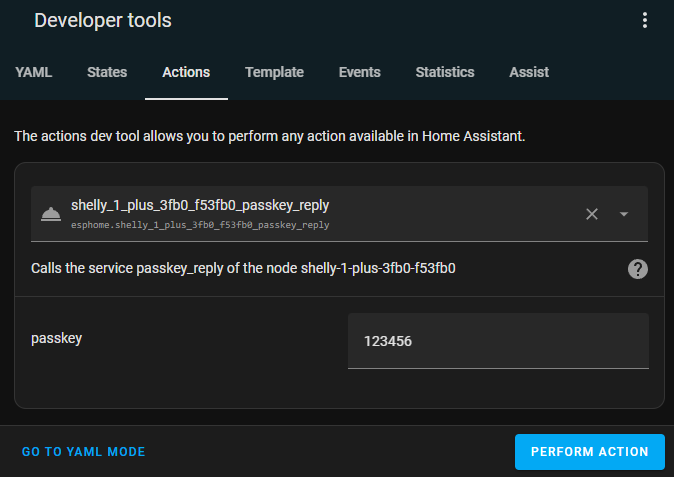Viewport: 674px width, 477px height.
Task: Select the Actions tab
Action: [186, 72]
